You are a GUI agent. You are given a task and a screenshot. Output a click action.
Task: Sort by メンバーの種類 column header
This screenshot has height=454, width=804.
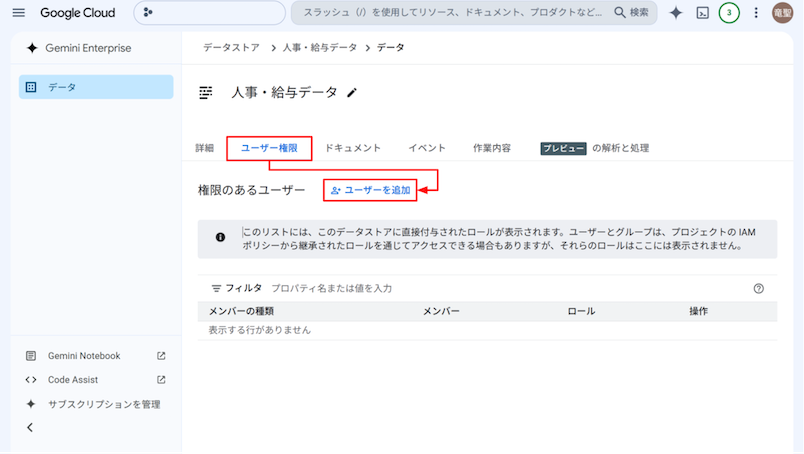click(x=241, y=311)
